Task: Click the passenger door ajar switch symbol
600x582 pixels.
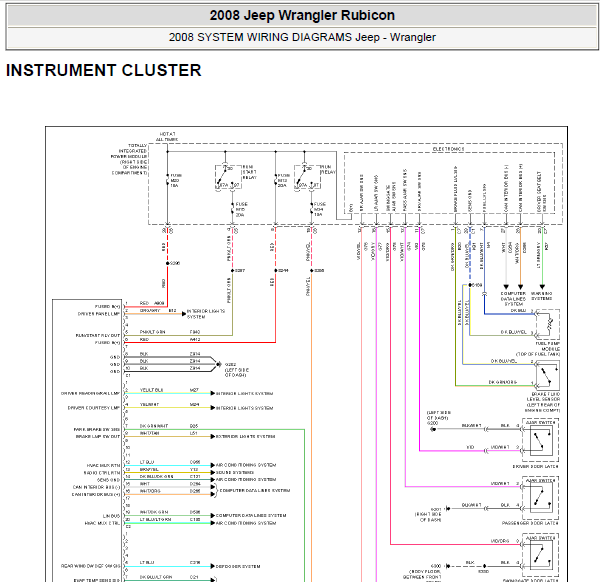Action: (541, 497)
